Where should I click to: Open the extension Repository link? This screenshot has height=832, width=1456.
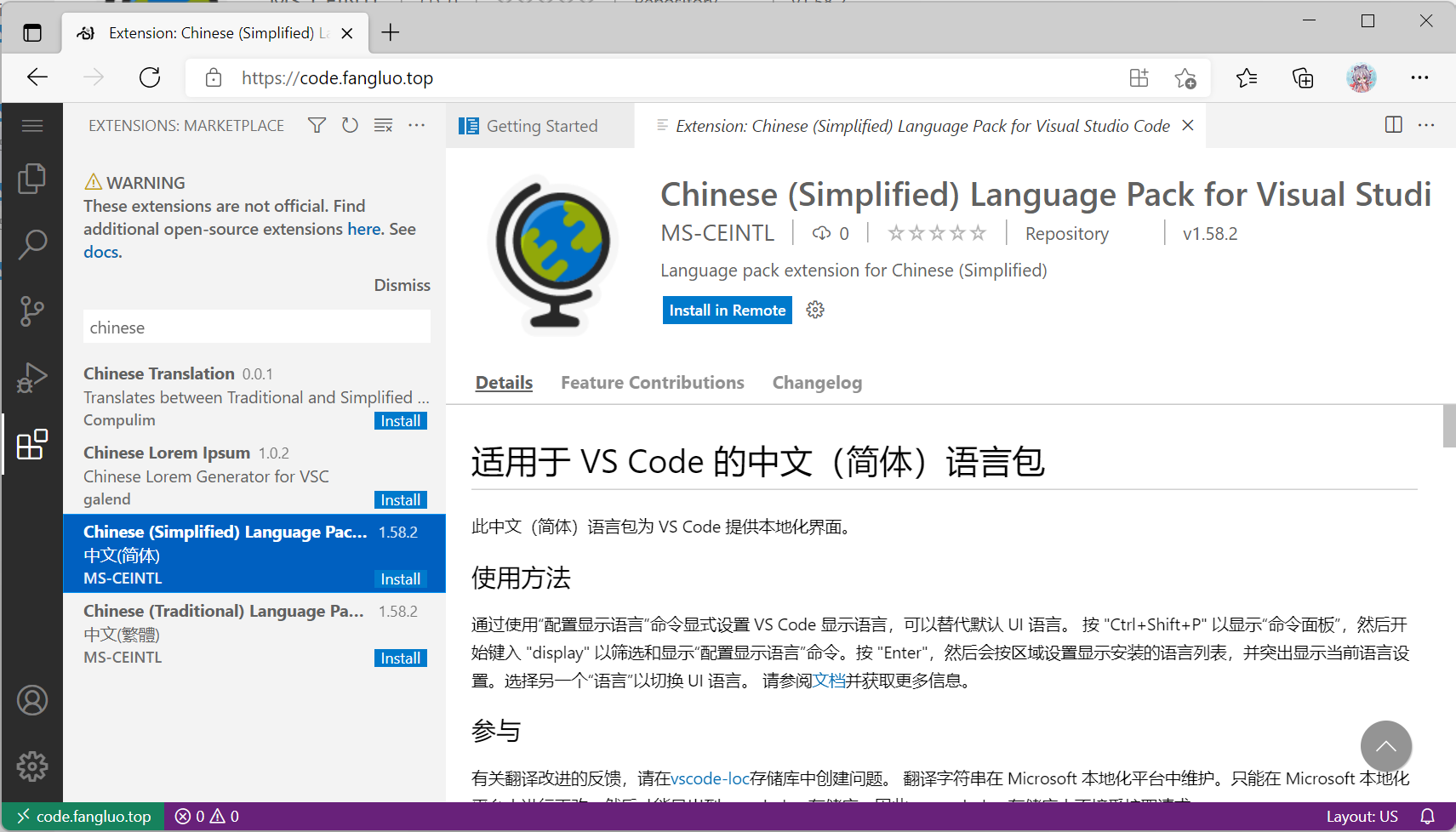pyautogui.click(x=1067, y=234)
